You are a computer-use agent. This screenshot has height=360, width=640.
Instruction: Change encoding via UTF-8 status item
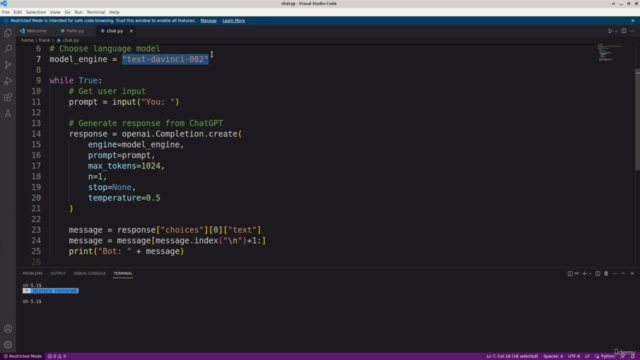point(574,356)
